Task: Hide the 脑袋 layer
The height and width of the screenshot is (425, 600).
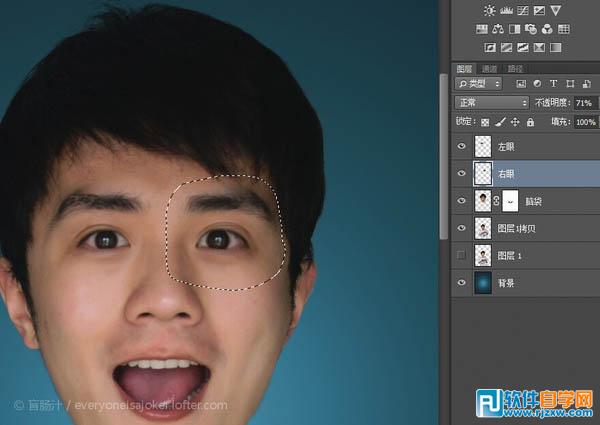Action: (x=461, y=200)
